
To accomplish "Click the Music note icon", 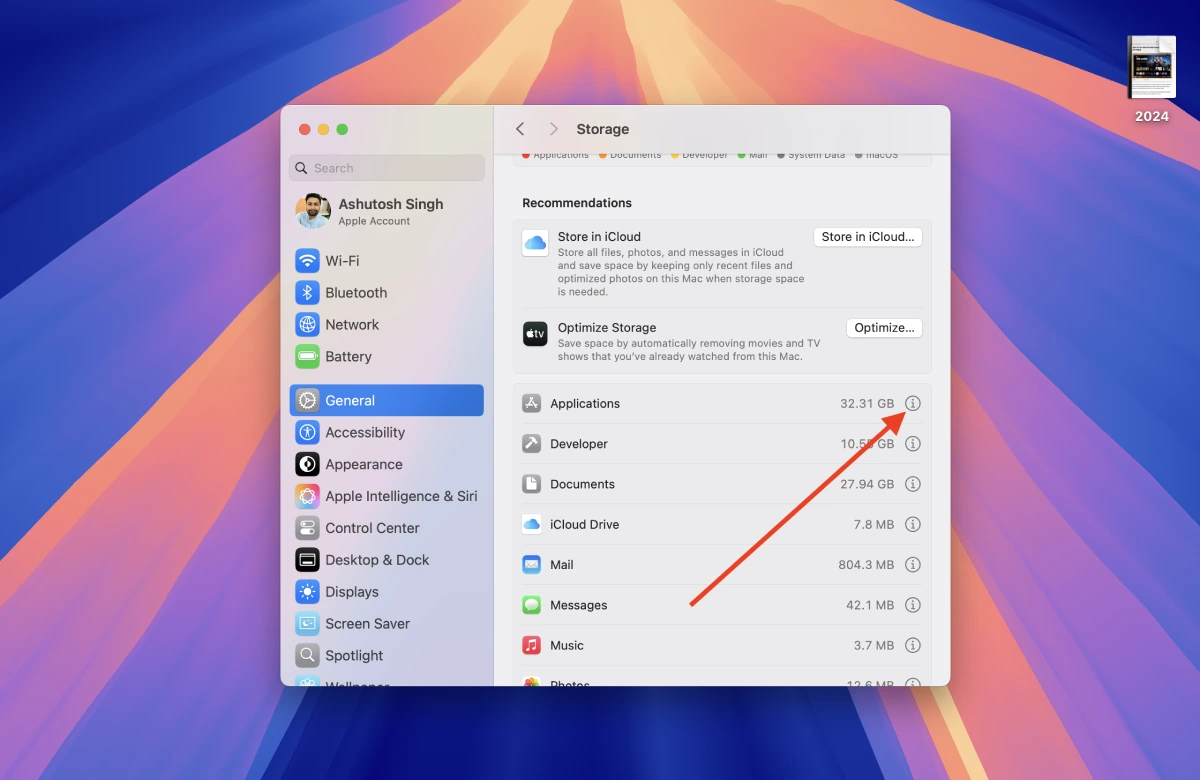I will pos(532,645).
